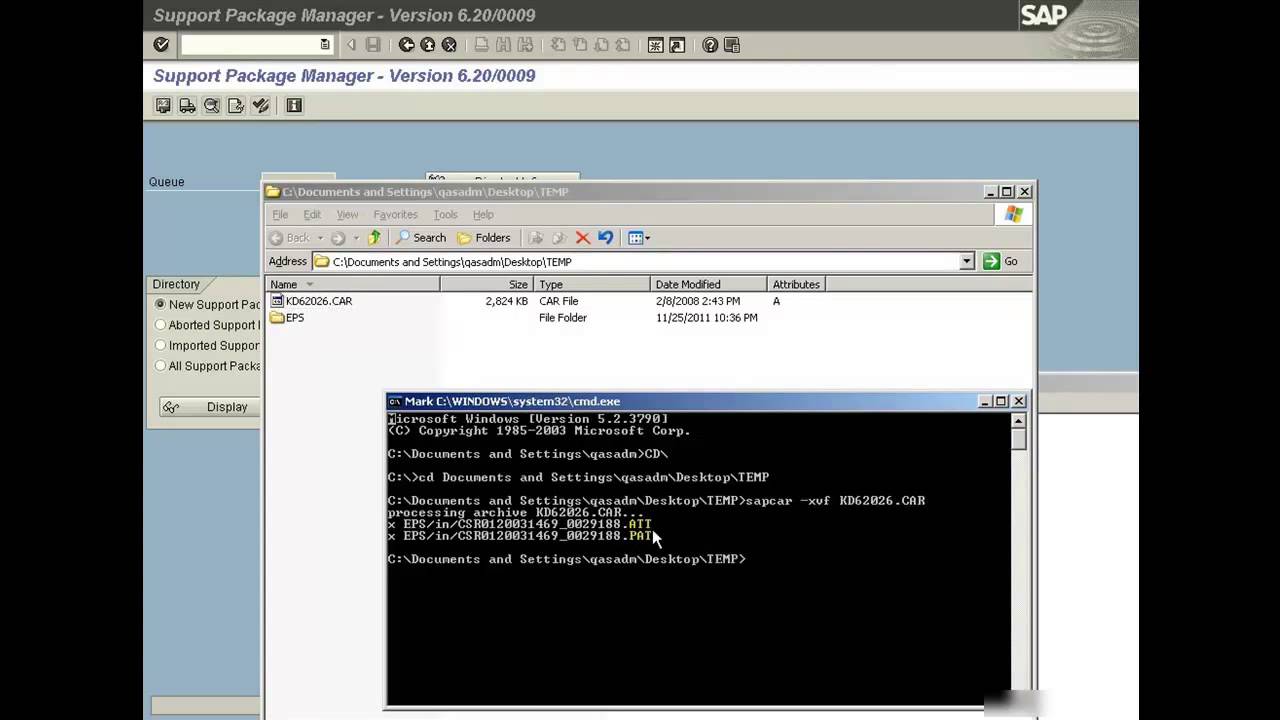Sort by the Name column header
1280x720 pixels.
pyautogui.click(x=353, y=284)
